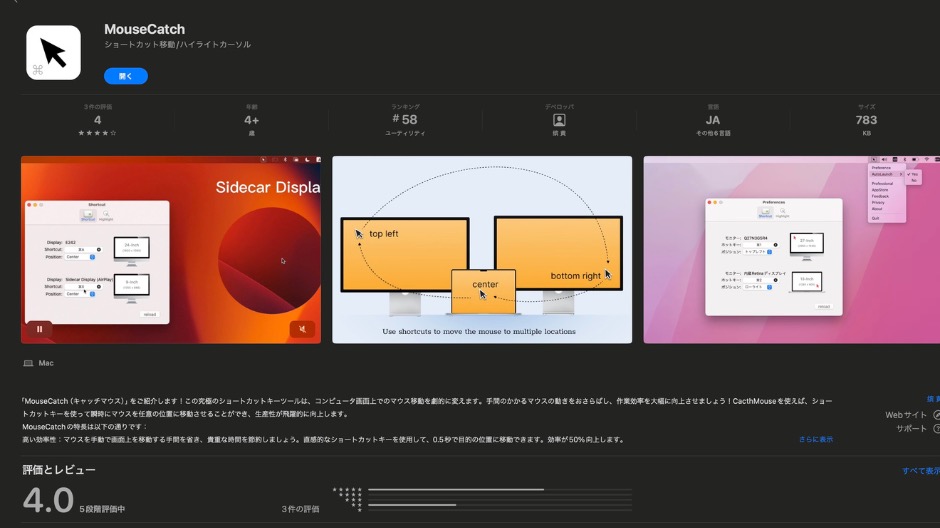The width and height of the screenshot is (940, 528).
Task: Toggle the preview video mute button
Action: point(302,329)
